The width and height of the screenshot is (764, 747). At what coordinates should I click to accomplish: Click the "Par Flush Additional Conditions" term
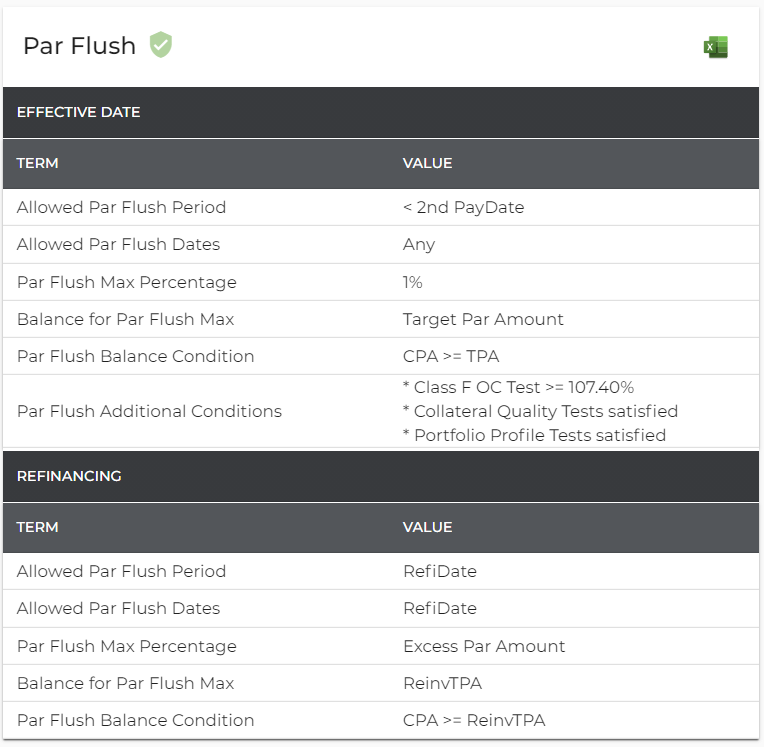click(x=149, y=411)
